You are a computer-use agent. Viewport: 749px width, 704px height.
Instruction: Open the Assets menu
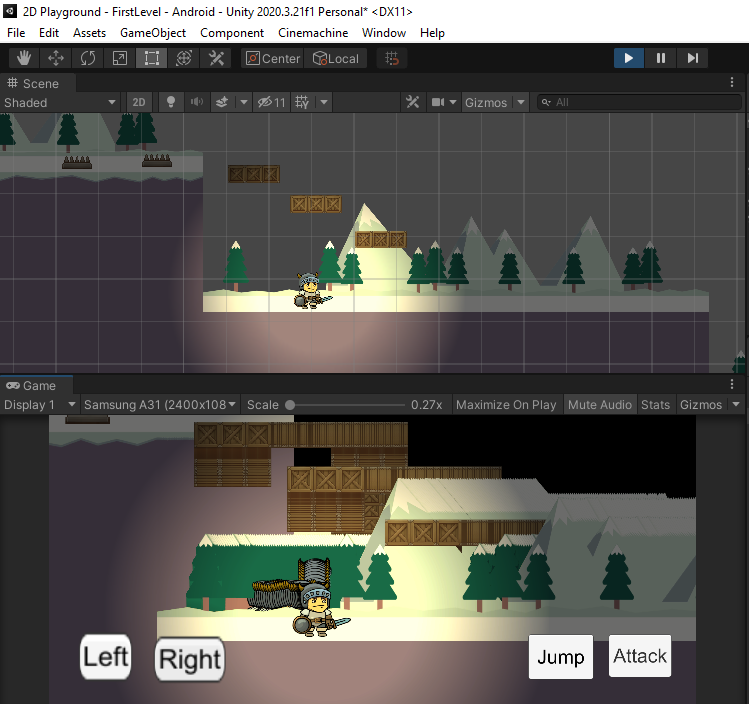point(89,32)
